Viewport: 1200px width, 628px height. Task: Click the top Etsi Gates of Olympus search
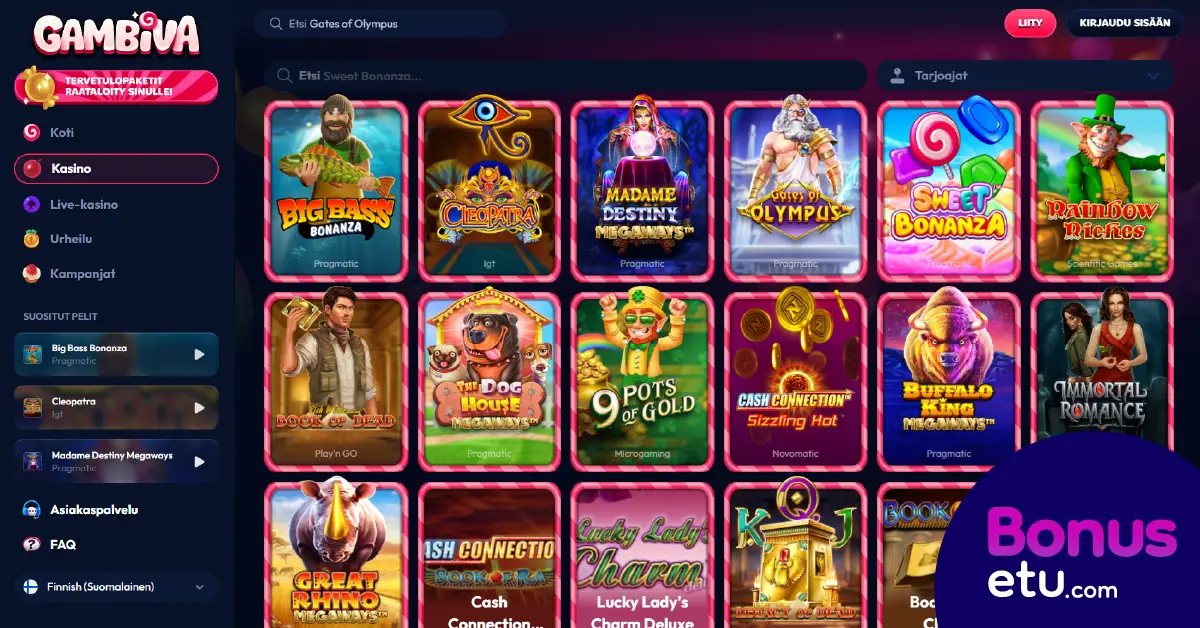(x=380, y=24)
